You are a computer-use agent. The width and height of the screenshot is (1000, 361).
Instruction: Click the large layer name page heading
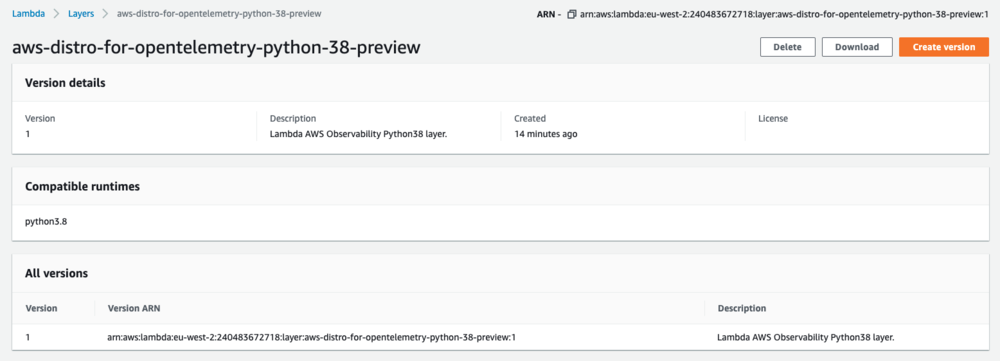tap(216, 47)
